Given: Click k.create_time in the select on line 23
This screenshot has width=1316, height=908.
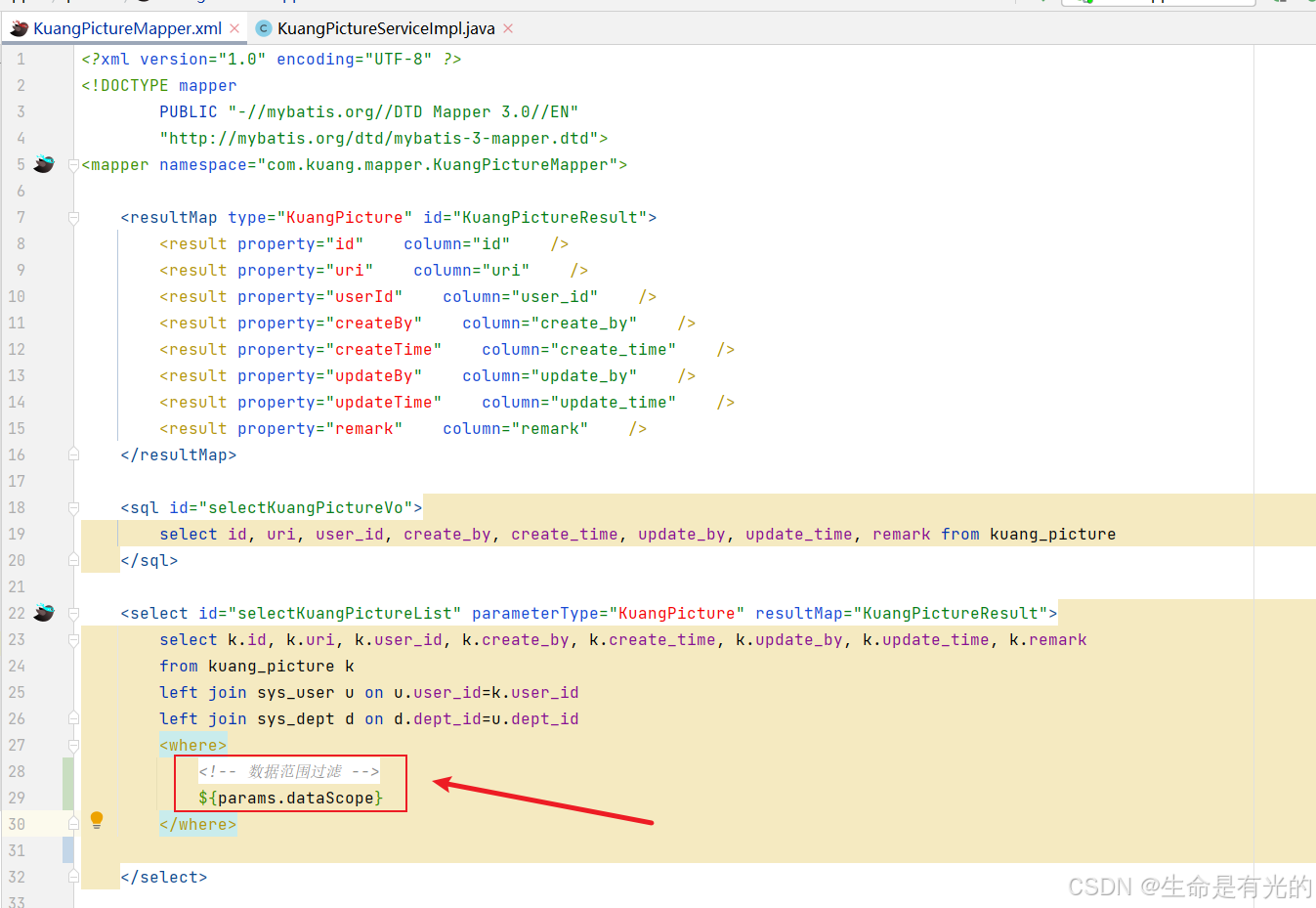Looking at the screenshot, I should coord(653,639).
